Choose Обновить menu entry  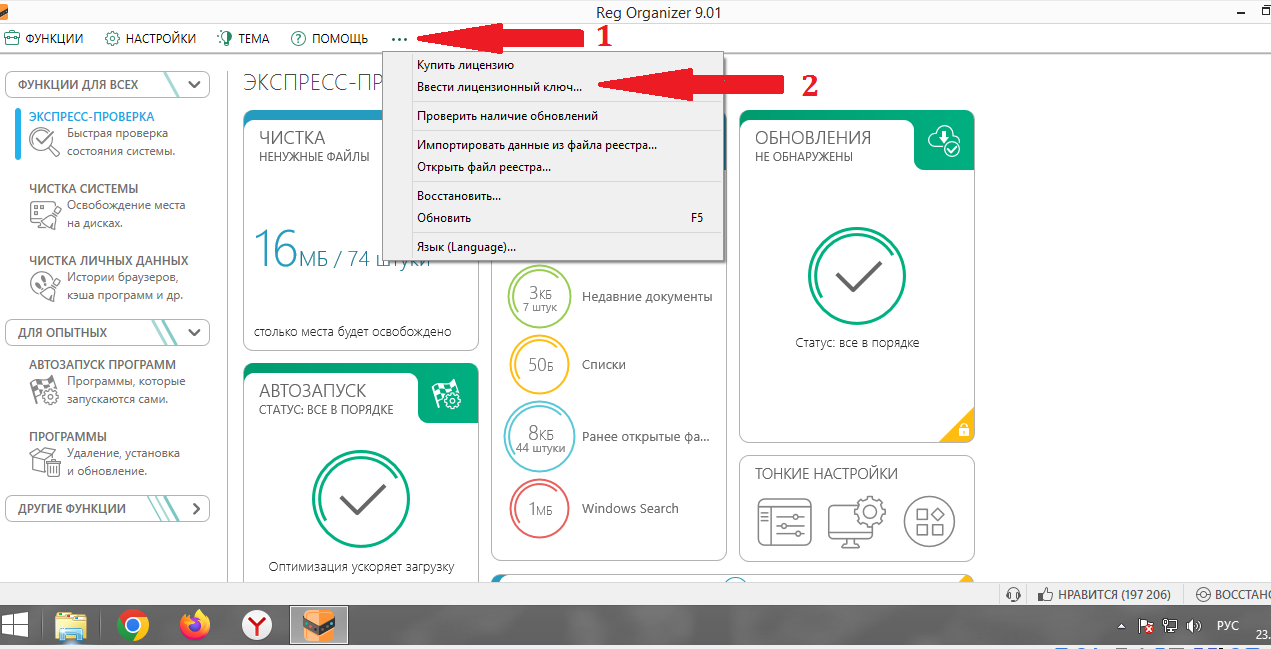coord(552,217)
